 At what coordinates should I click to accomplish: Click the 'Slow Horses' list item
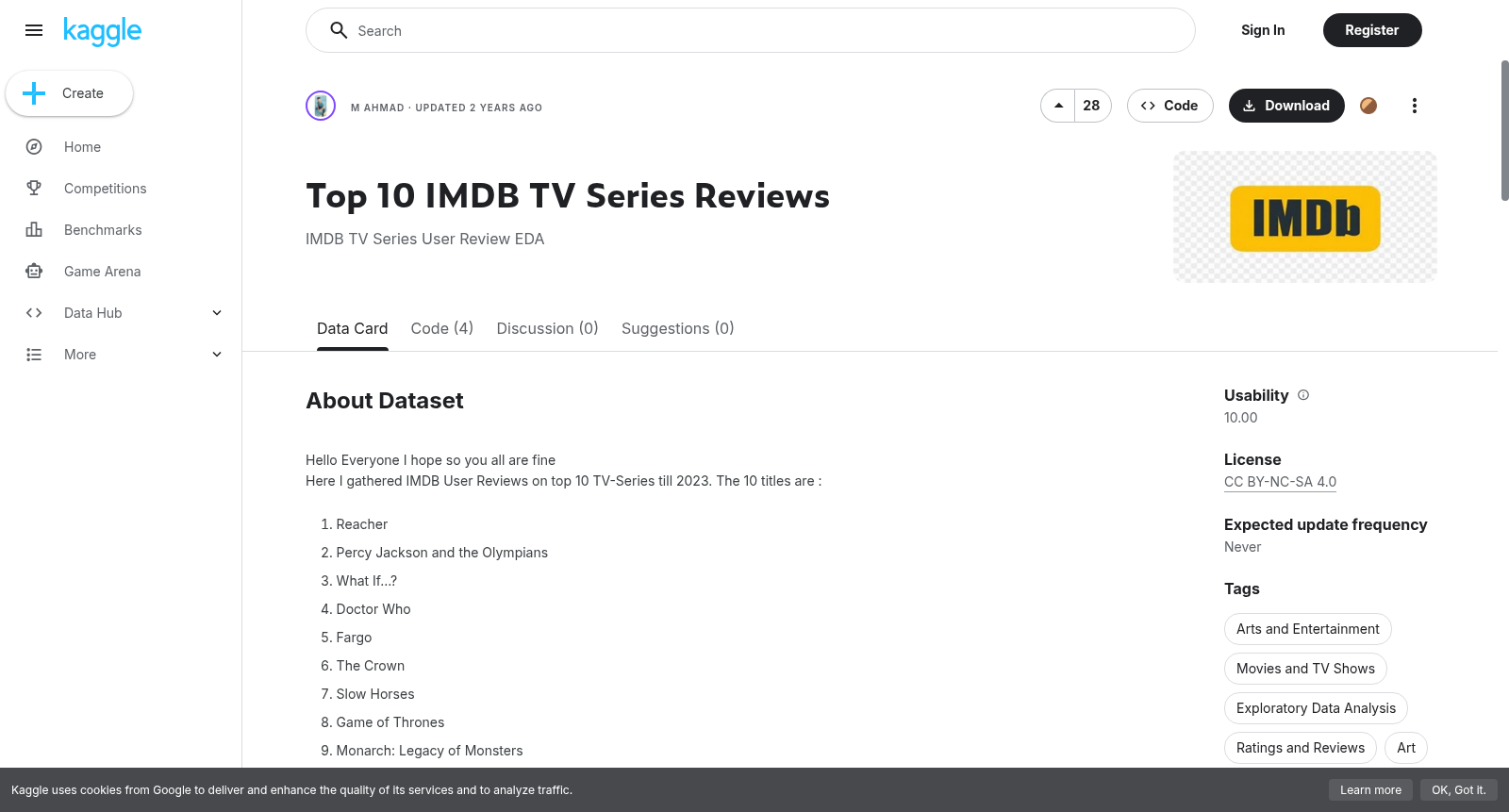tap(375, 694)
